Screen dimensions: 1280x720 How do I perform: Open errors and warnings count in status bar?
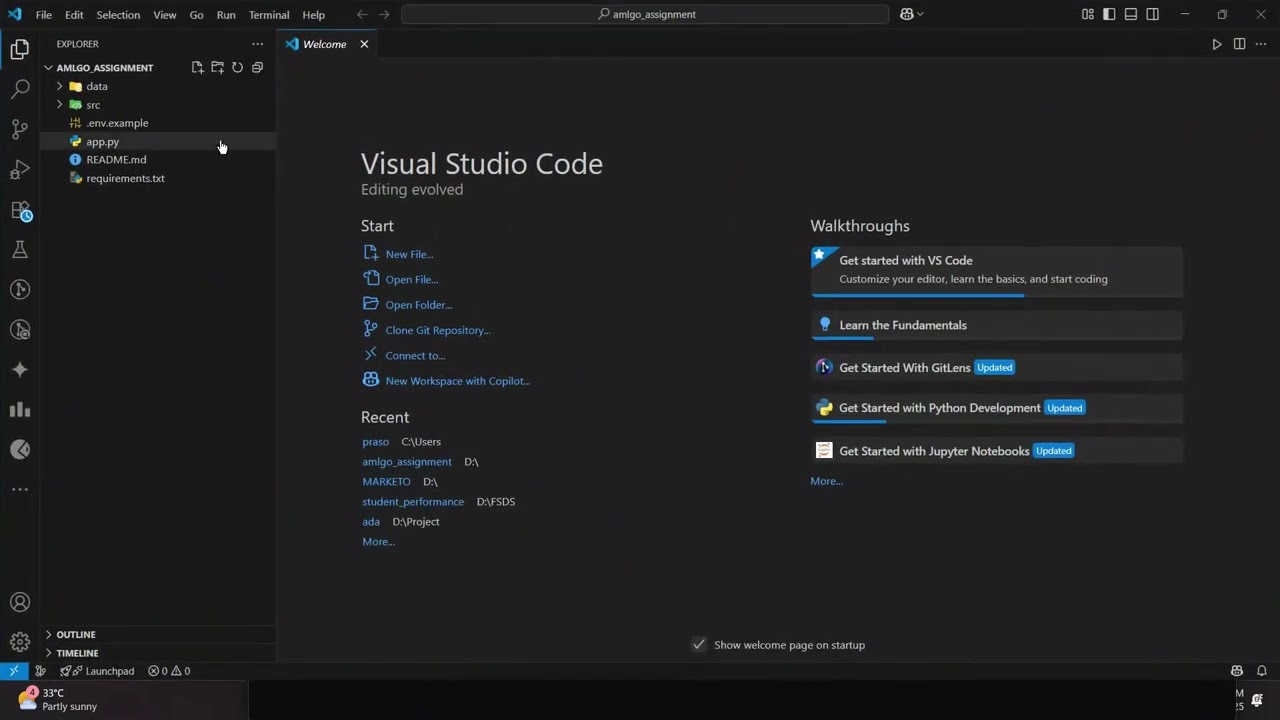point(169,671)
